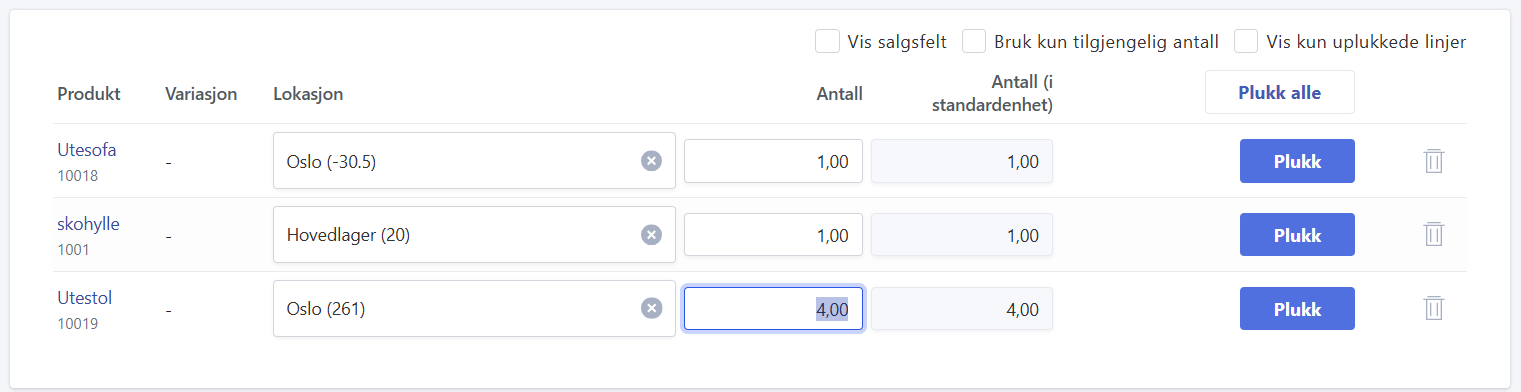Delete the skohylle line with trash icon
The height and width of the screenshot is (392, 1521).
[1433, 235]
